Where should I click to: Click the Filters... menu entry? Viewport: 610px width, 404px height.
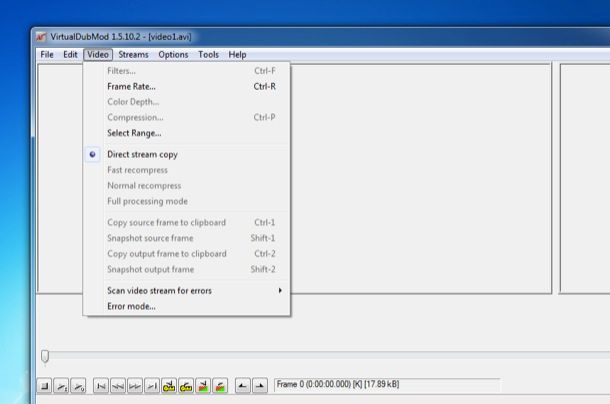point(188,71)
